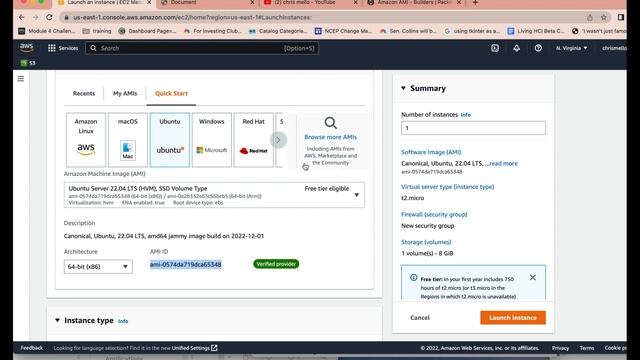
Task: Click the Virtual server type link
Action: [447, 187]
